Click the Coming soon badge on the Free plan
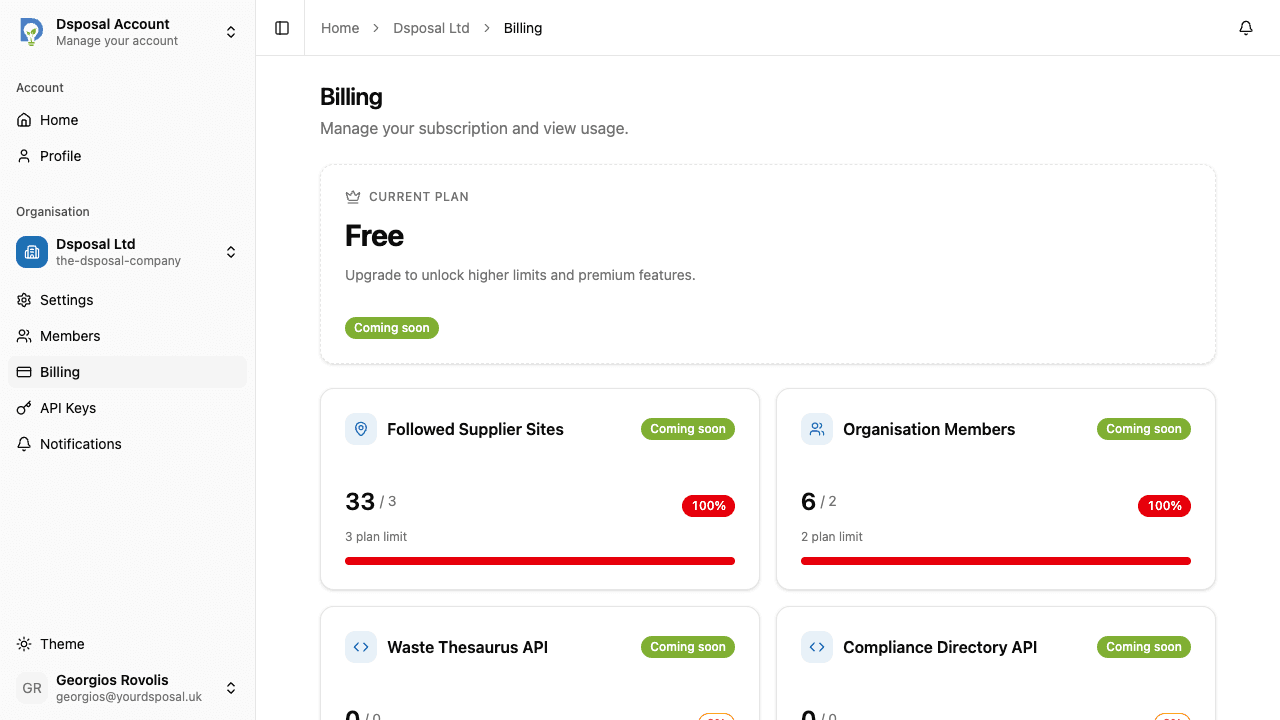Image resolution: width=1280 pixels, height=720 pixels. click(x=392, y=327)
